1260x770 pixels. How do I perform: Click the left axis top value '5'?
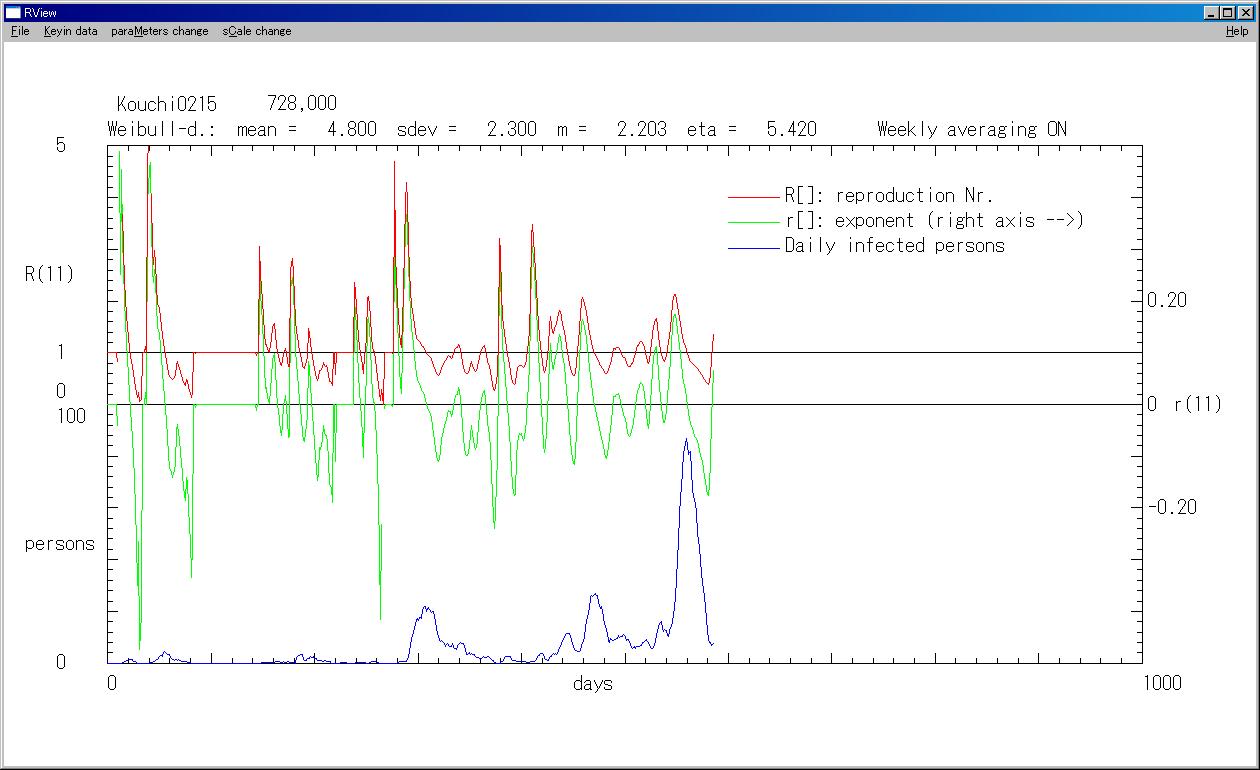point(61,145)
